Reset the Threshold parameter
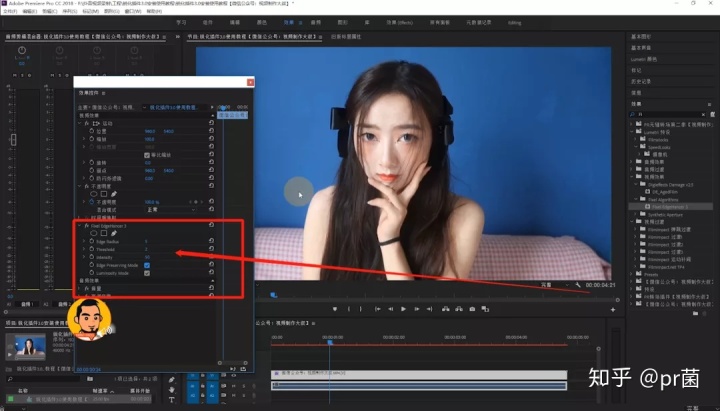 pyautogui.click(x=211, y=248)
